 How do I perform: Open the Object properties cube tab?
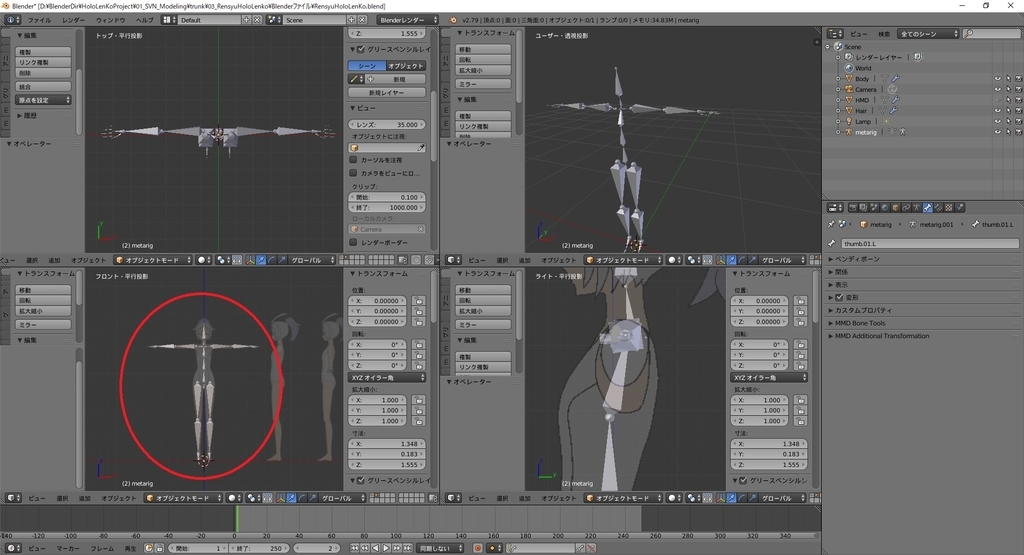pyautogui.click(x=895, y=208)
